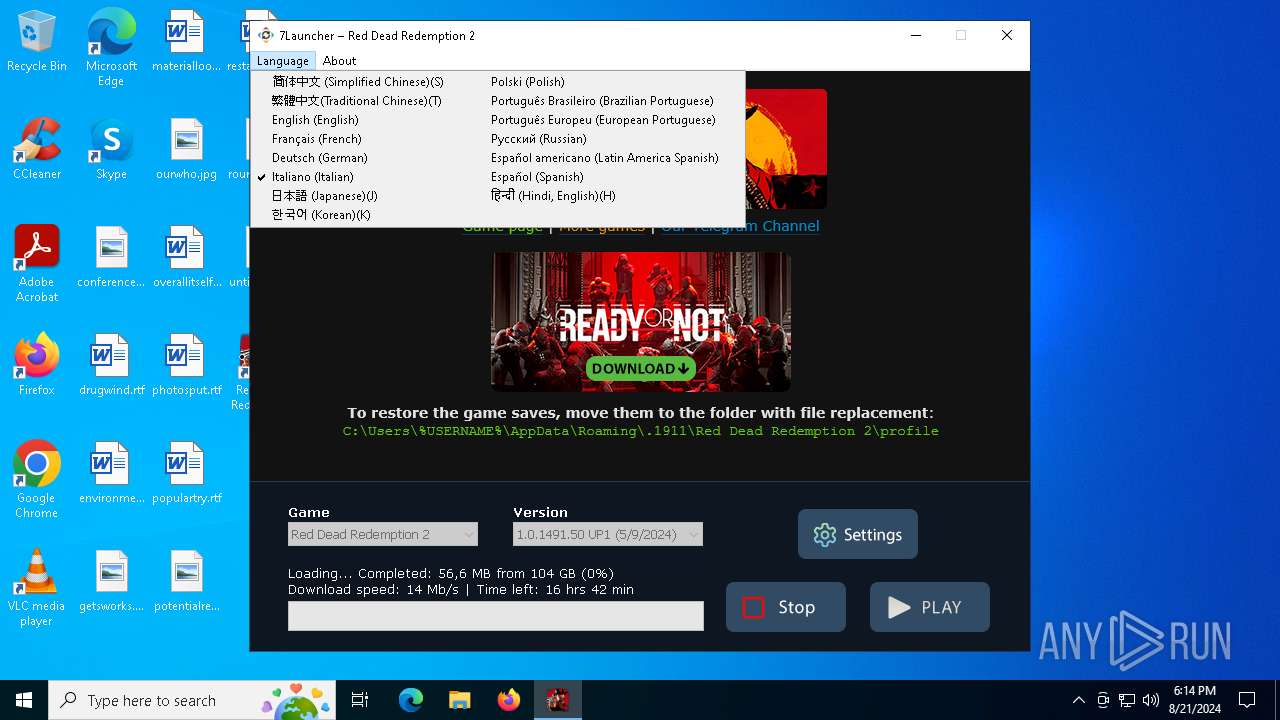Click the taskbar search box
This screenshot has height=720, width=1280.
194,700
